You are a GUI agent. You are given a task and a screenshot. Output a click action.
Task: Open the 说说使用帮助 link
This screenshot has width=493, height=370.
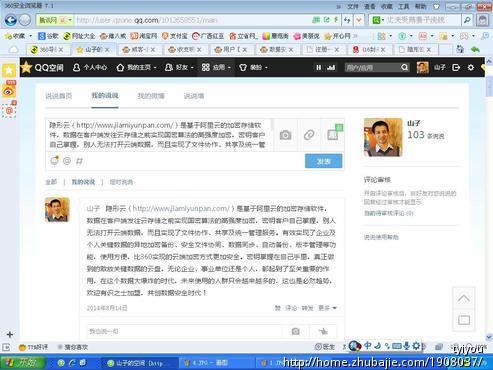tap(381, 237)
